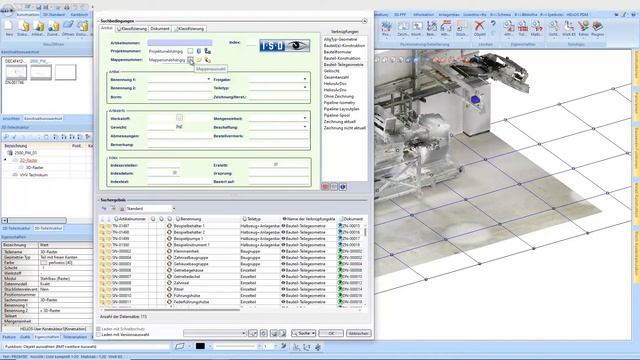Click the filter icon at 3D-Teilestruktur toolbar end
The height and width of the screenshot is (360, 640).
click(x=88, y=137)
